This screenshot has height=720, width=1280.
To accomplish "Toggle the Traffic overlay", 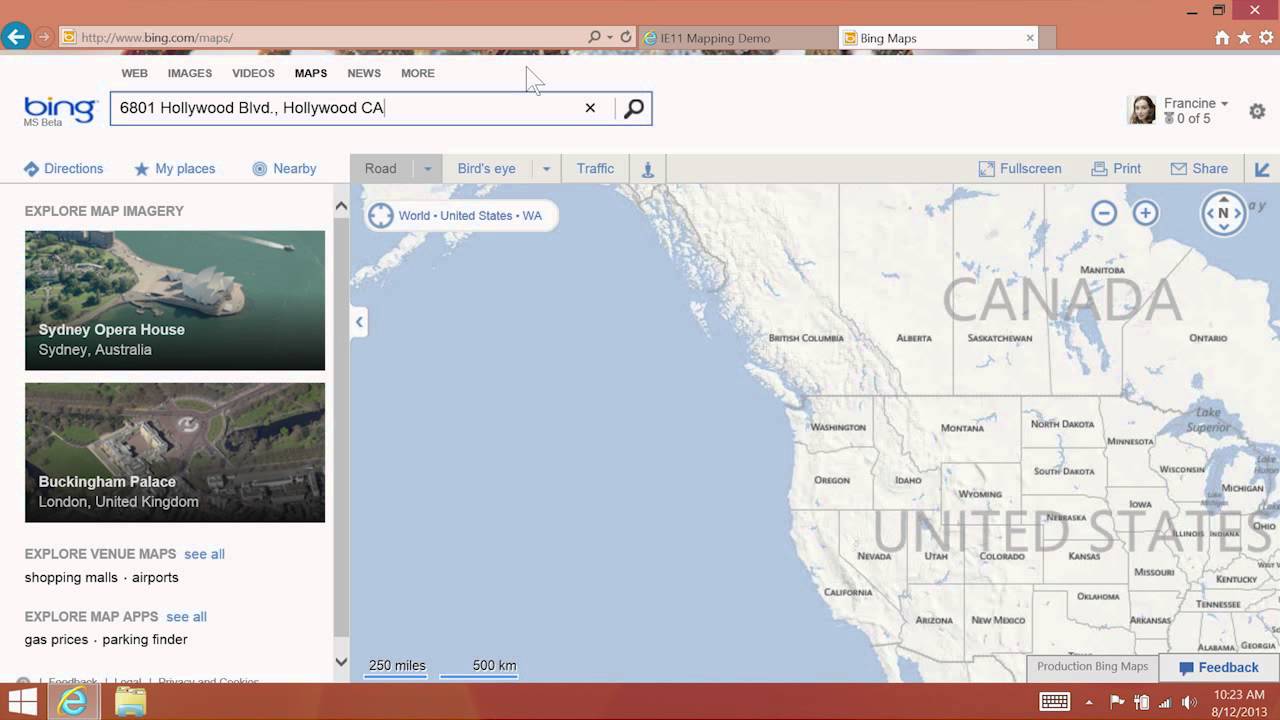I will [x=595, y=168].
